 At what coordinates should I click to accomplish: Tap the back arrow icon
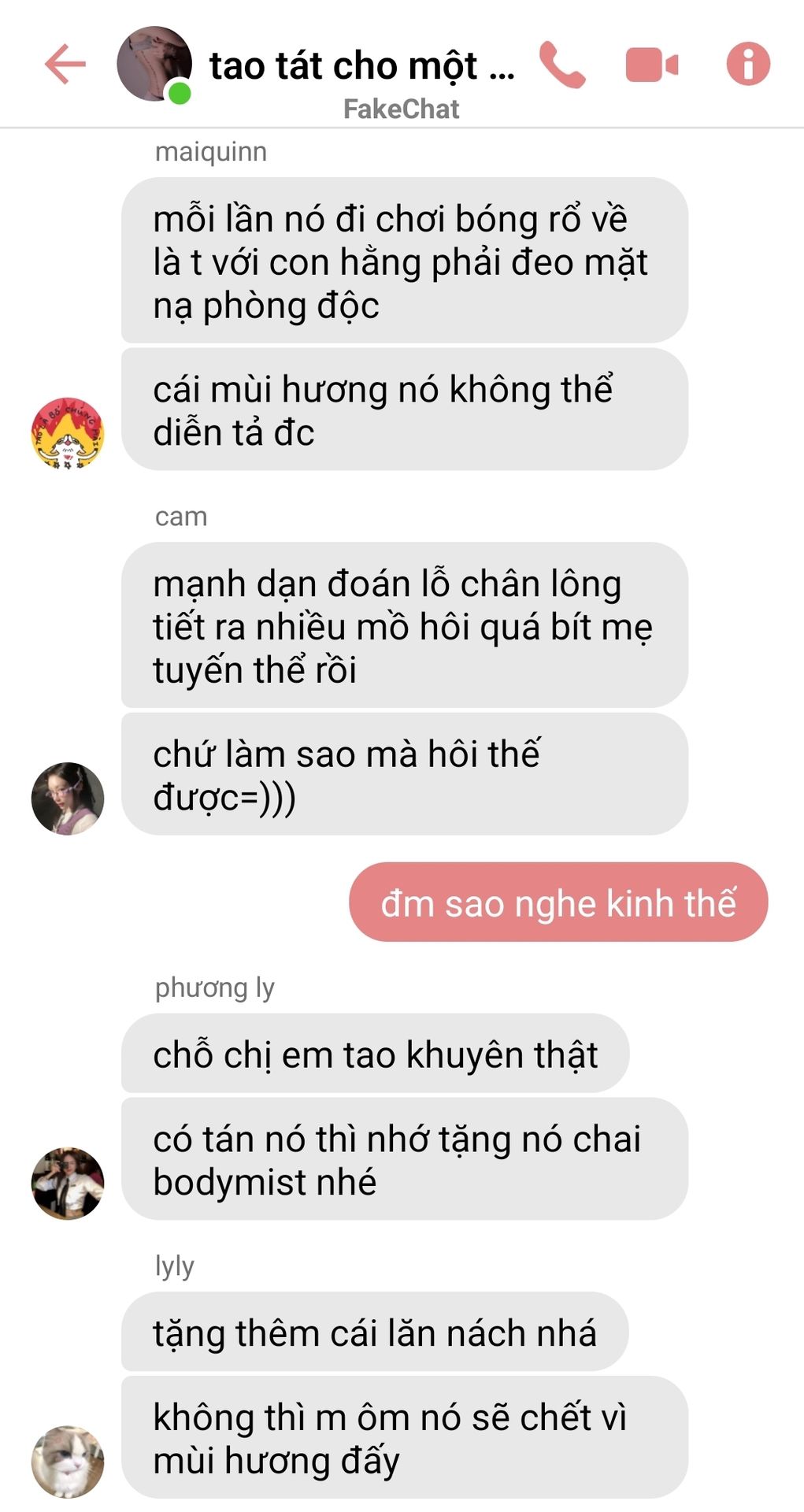click(x=65, y=64)
